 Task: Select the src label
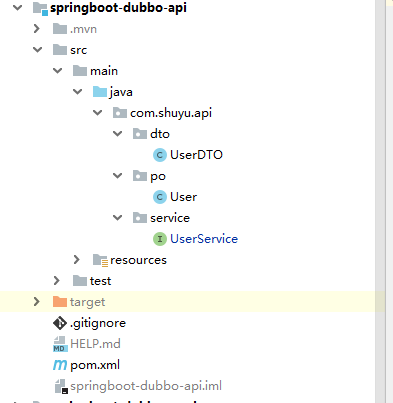(x=79, y=50)
